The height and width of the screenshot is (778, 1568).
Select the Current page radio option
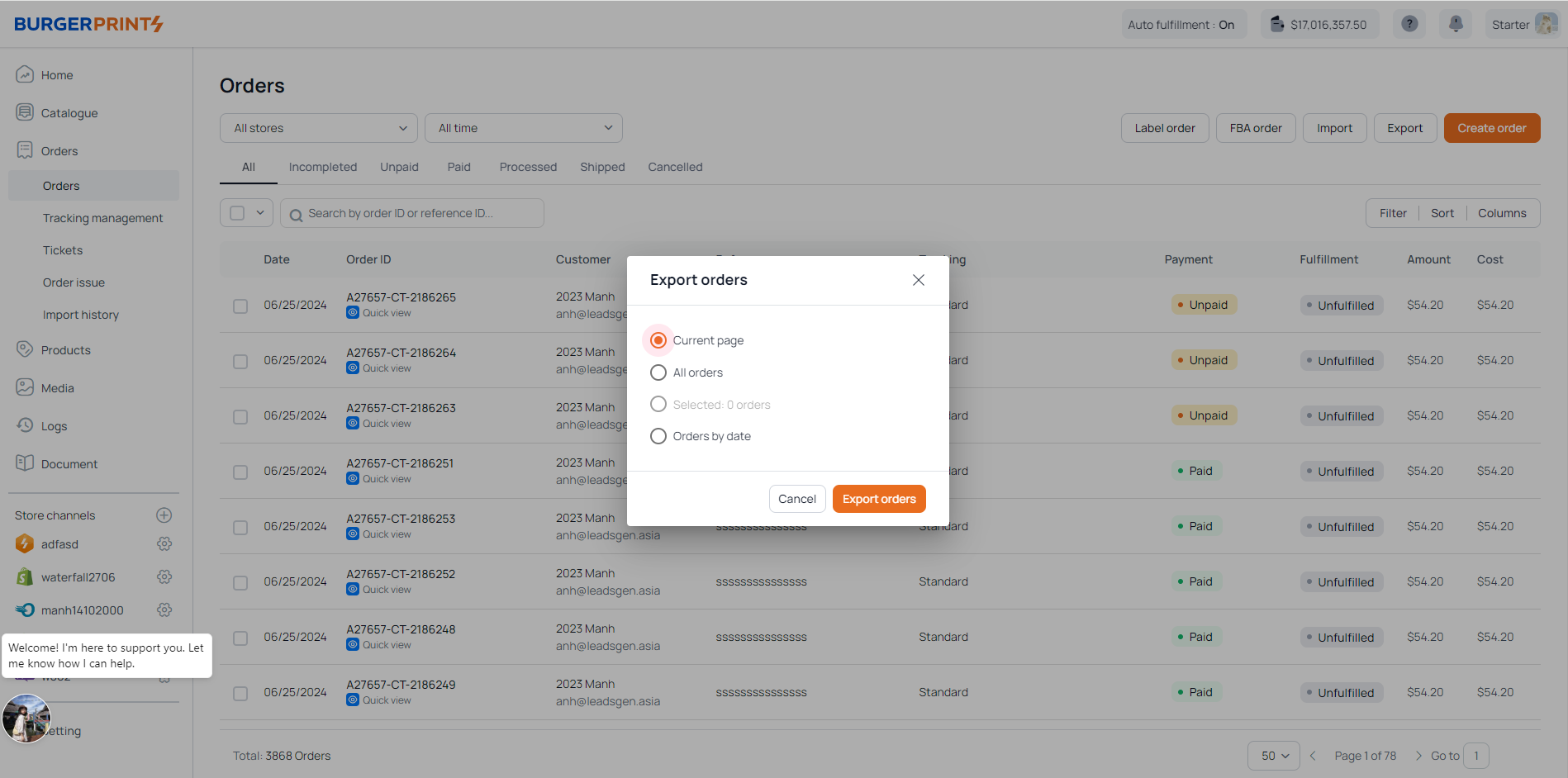(x=658, y=340)
